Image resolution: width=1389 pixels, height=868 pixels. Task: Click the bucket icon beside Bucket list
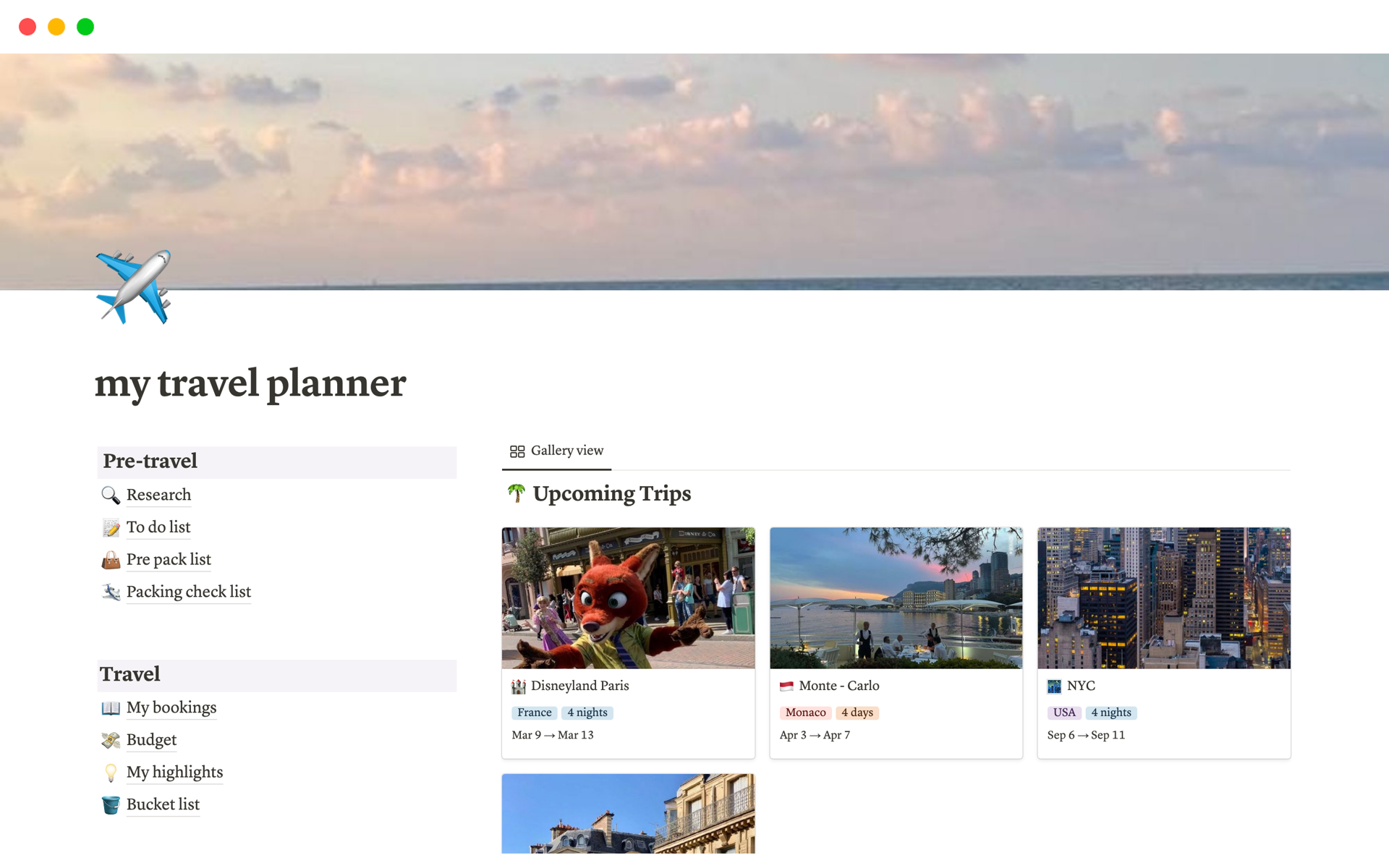[110, 804]
